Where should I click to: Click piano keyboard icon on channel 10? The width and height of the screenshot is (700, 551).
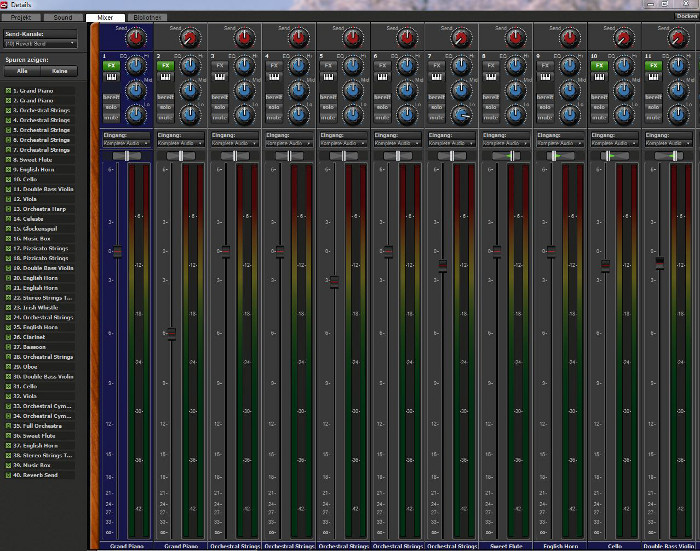(x=599, y=77)
